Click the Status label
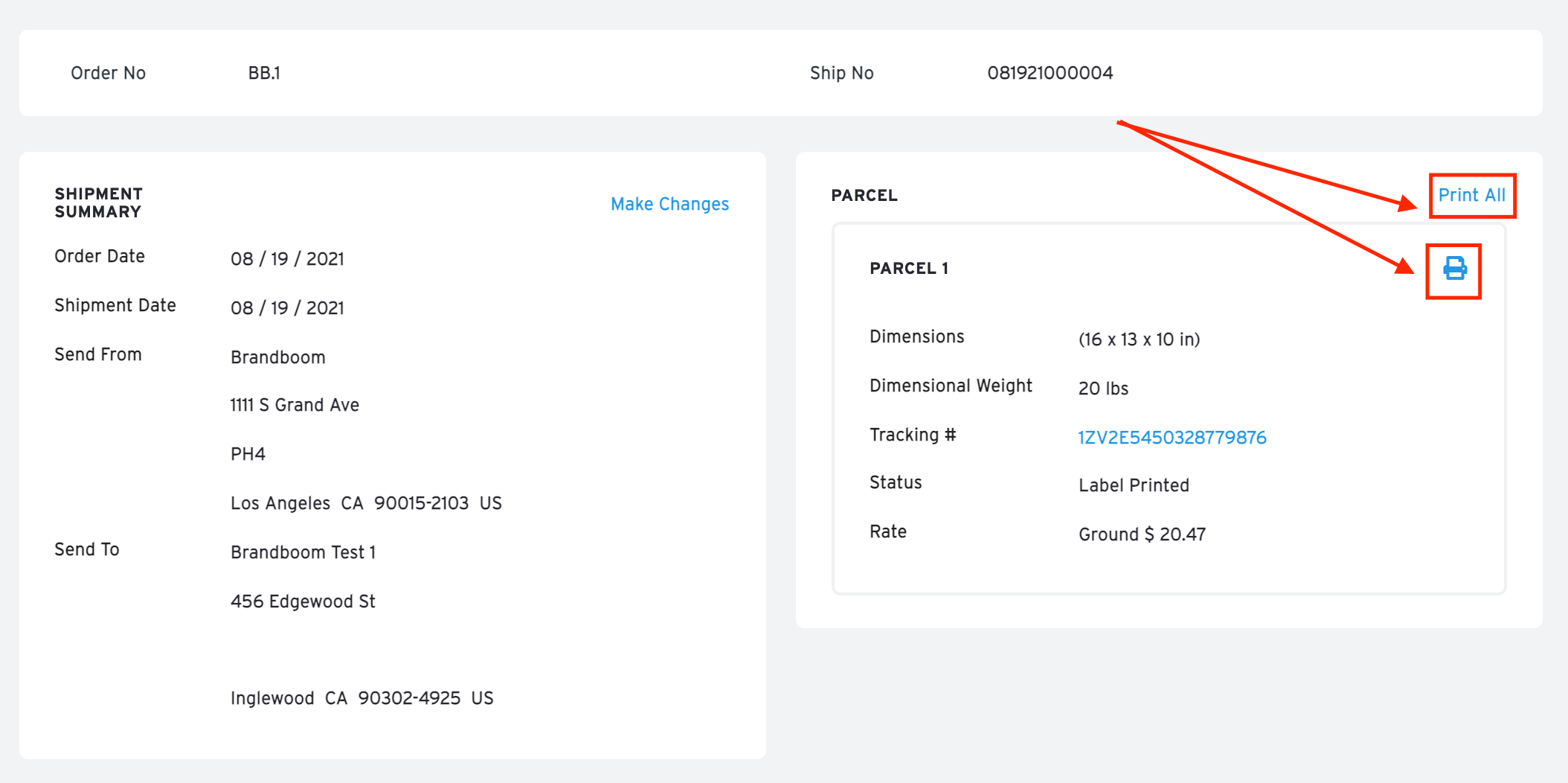The height and width of the screenshot is (783, 1568). pyautogui.click(x=896, y=482)
